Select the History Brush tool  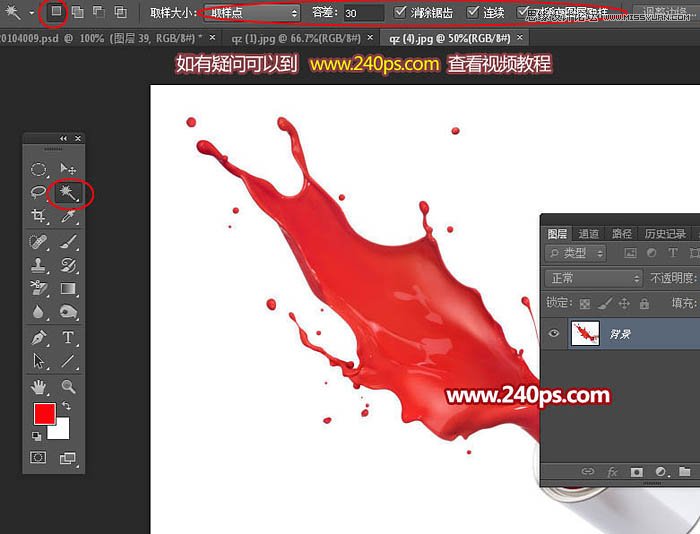[68, 265]
